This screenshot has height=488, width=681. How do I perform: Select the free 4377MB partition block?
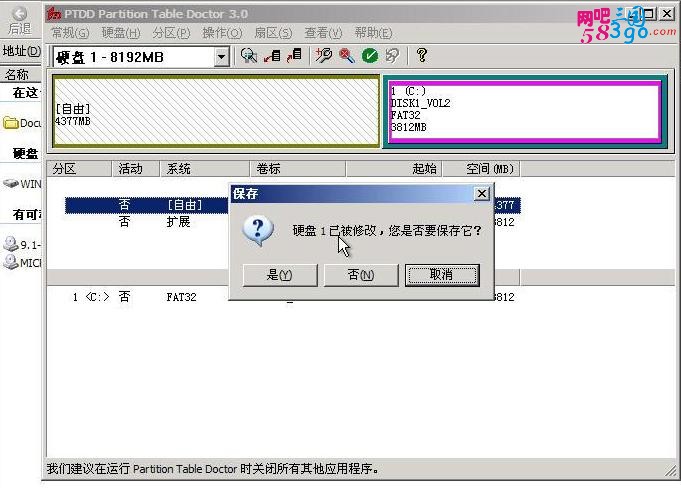point(216,111)
